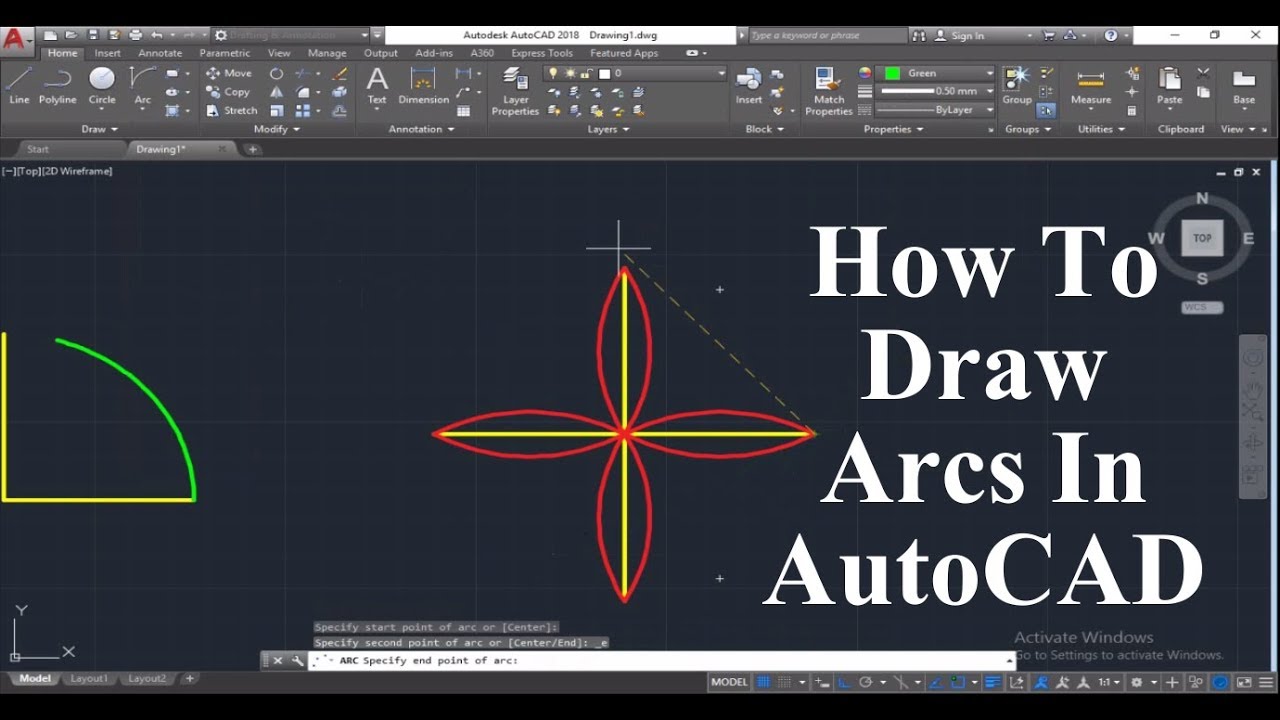Open the lineweight 0.50 mm dropdown
This screenshot has width=1280, height=720.
click(936, 91)
